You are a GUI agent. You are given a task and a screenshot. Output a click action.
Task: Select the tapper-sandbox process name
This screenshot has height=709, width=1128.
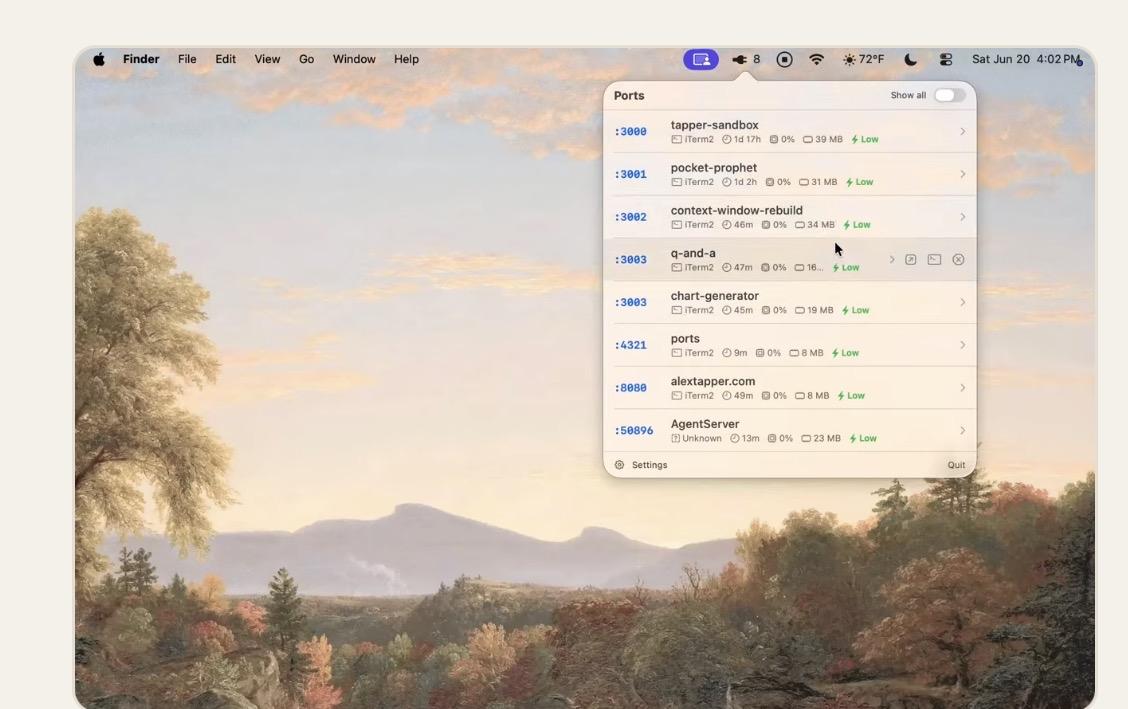tap(714, 125)
